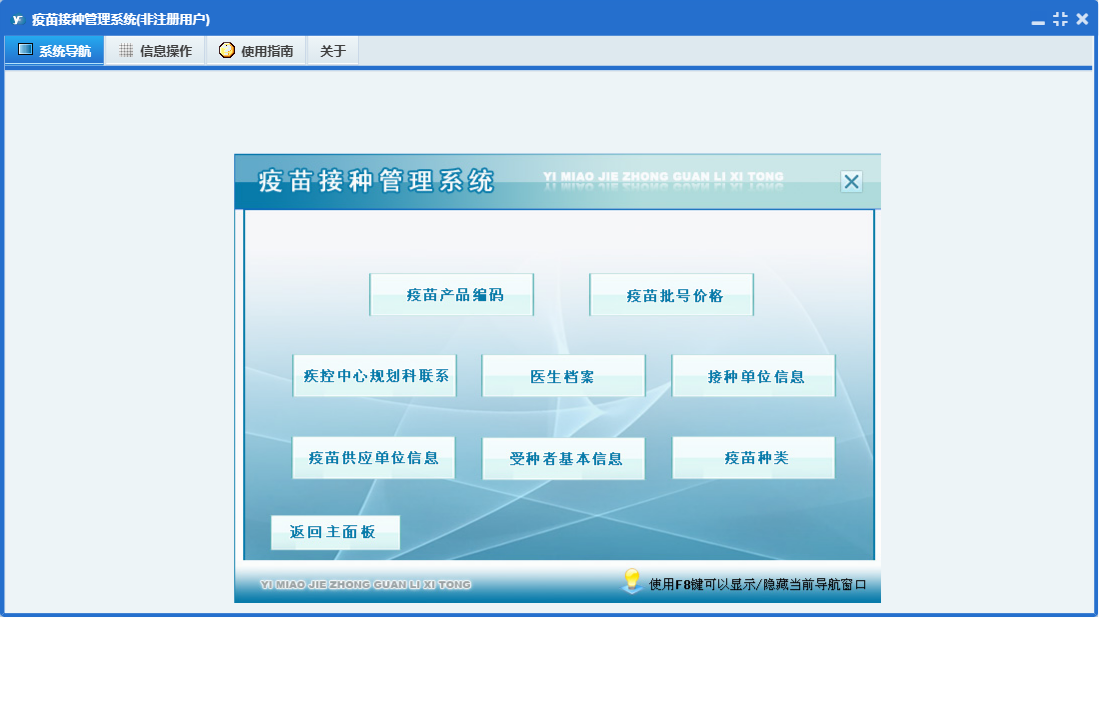This screenshot has width=1099, height=723.
Task: Click the clock icon beside 使用指南
Action: [226, 50]
